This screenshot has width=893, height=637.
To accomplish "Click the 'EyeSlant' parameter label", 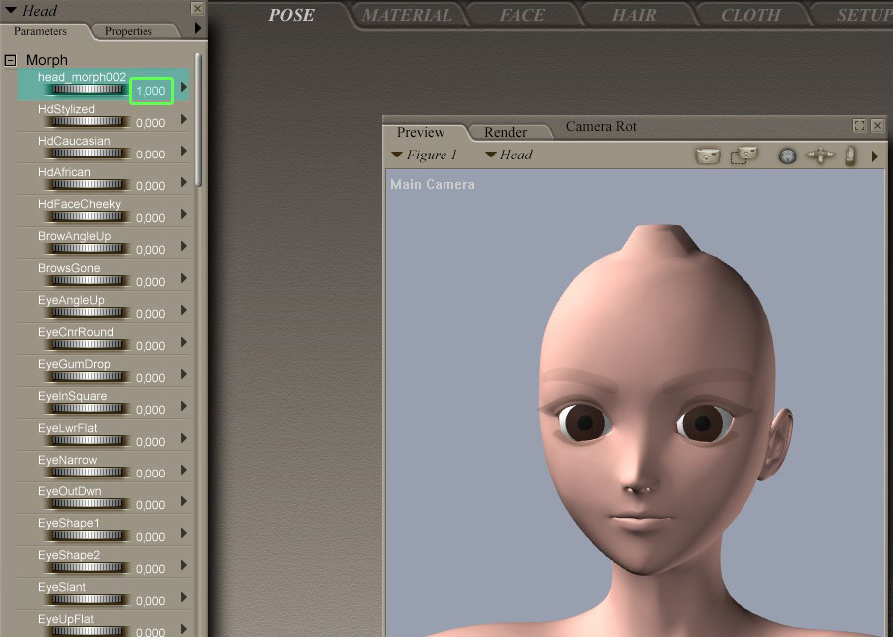I will (x=62, y=587).
